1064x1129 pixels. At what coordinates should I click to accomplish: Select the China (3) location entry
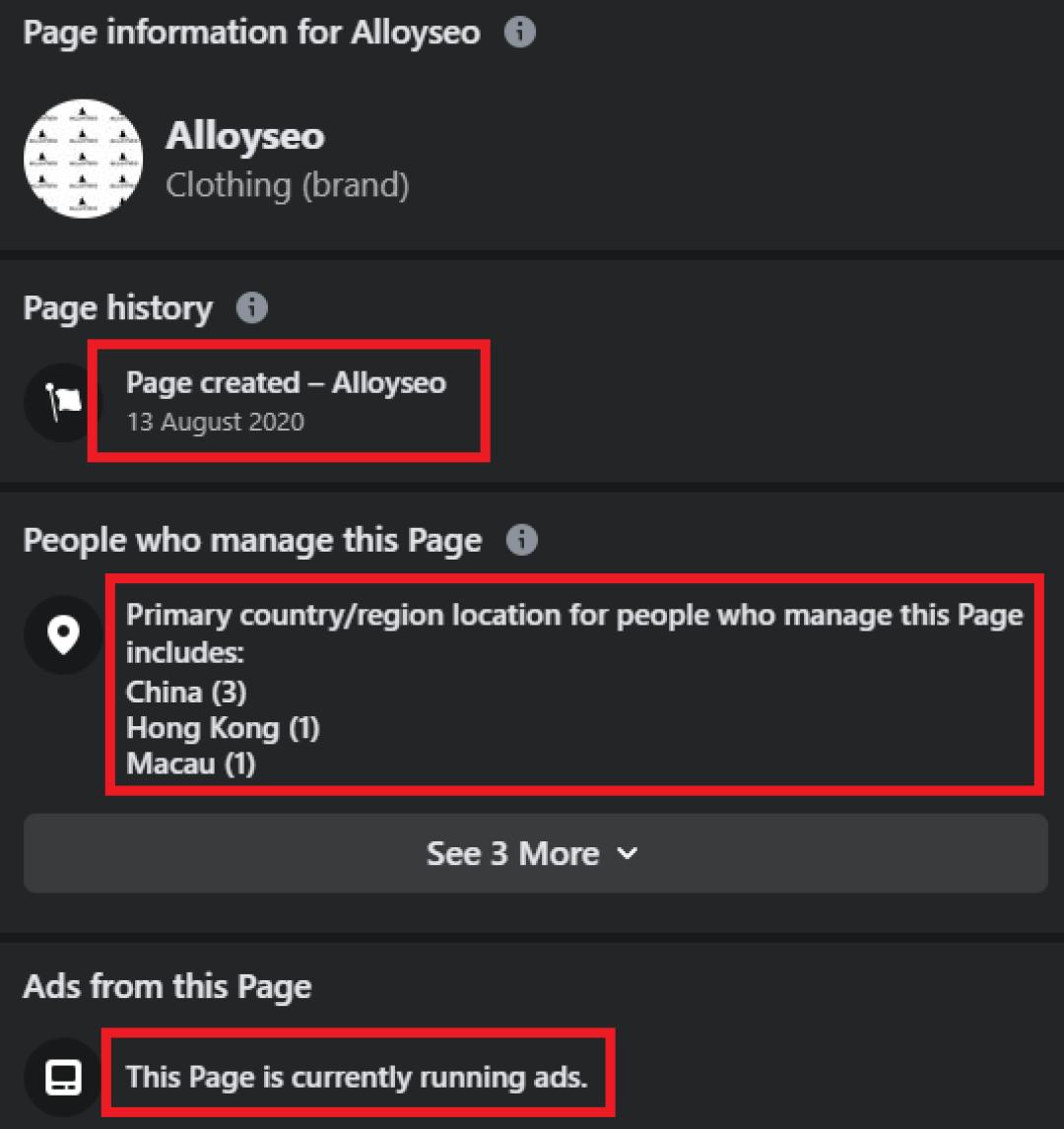click(186, 692)
